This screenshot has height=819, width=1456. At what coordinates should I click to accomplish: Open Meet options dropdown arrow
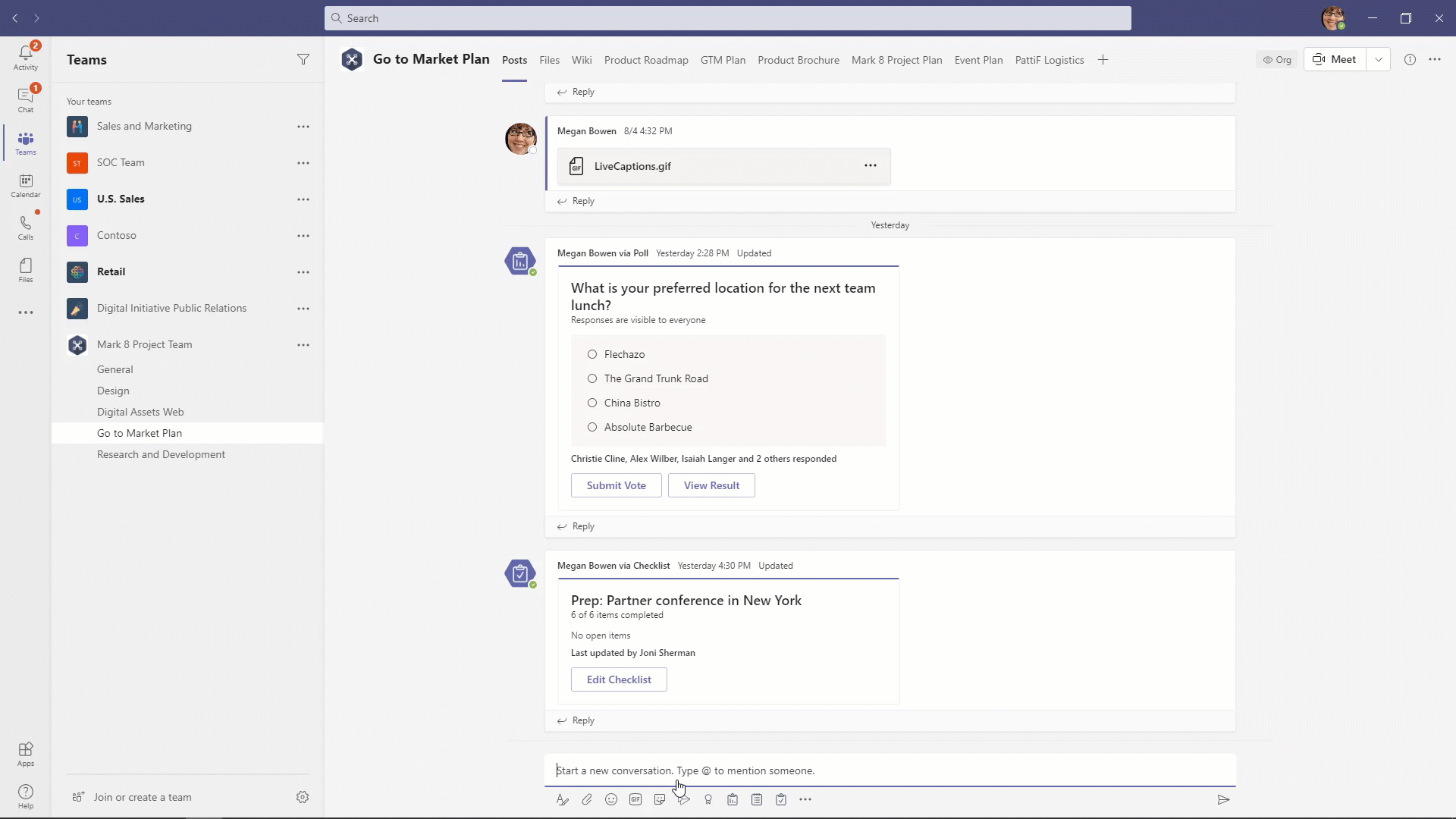point(1379,59)
